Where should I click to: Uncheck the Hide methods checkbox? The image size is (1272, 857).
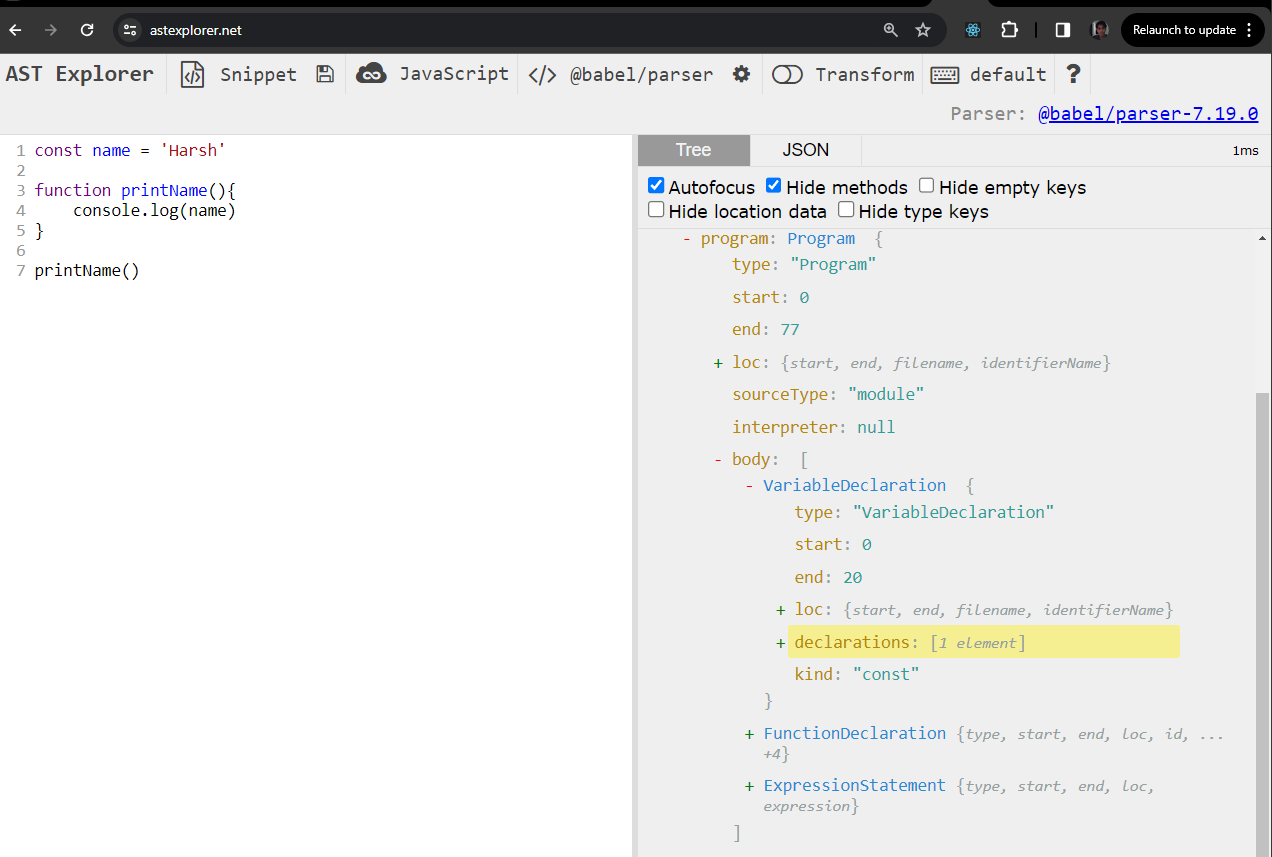tap(773, 185)
